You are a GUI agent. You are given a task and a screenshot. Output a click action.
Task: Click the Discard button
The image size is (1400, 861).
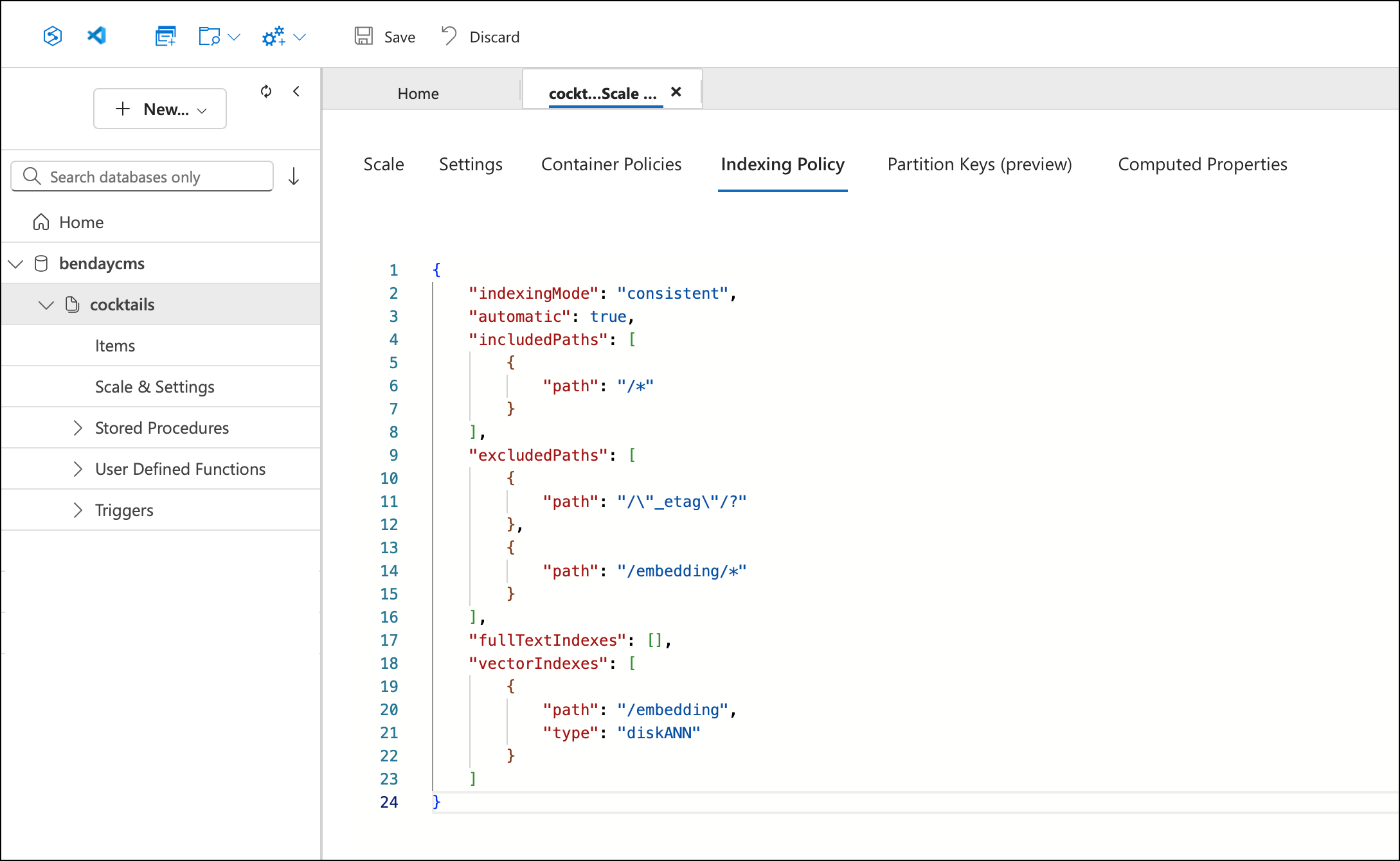coord(479,37)
